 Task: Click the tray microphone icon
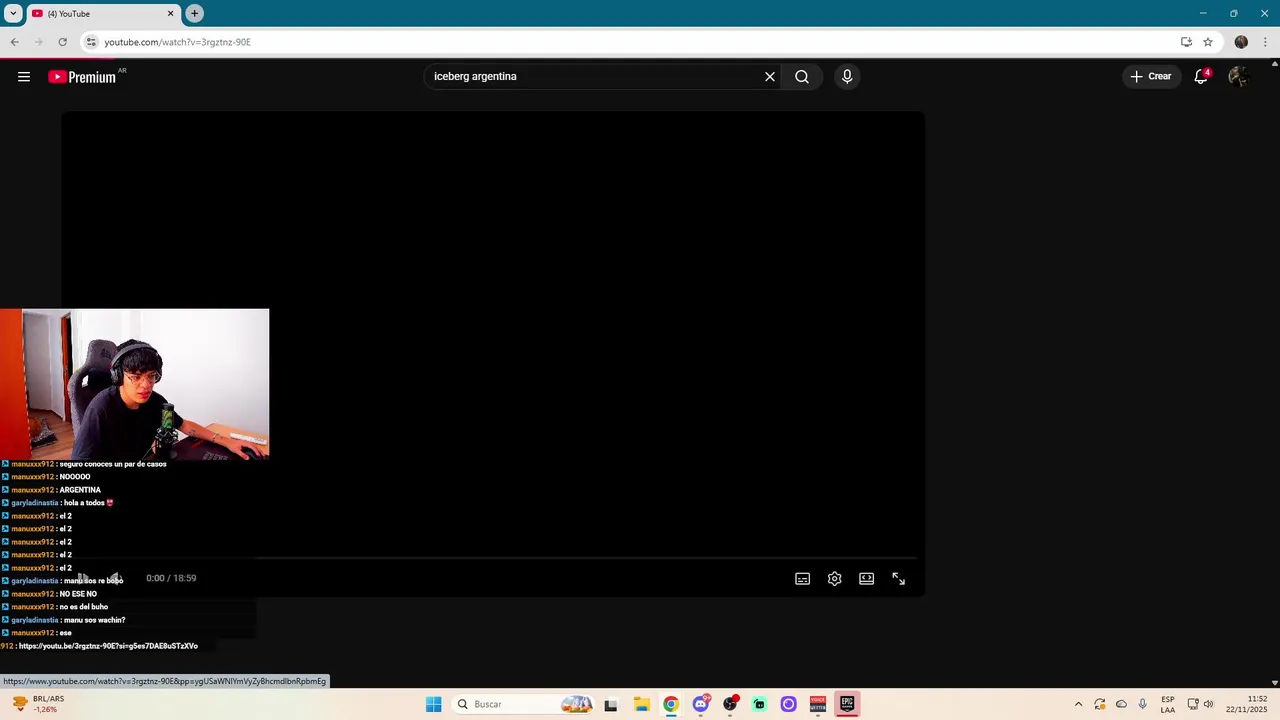[1142, 704]
